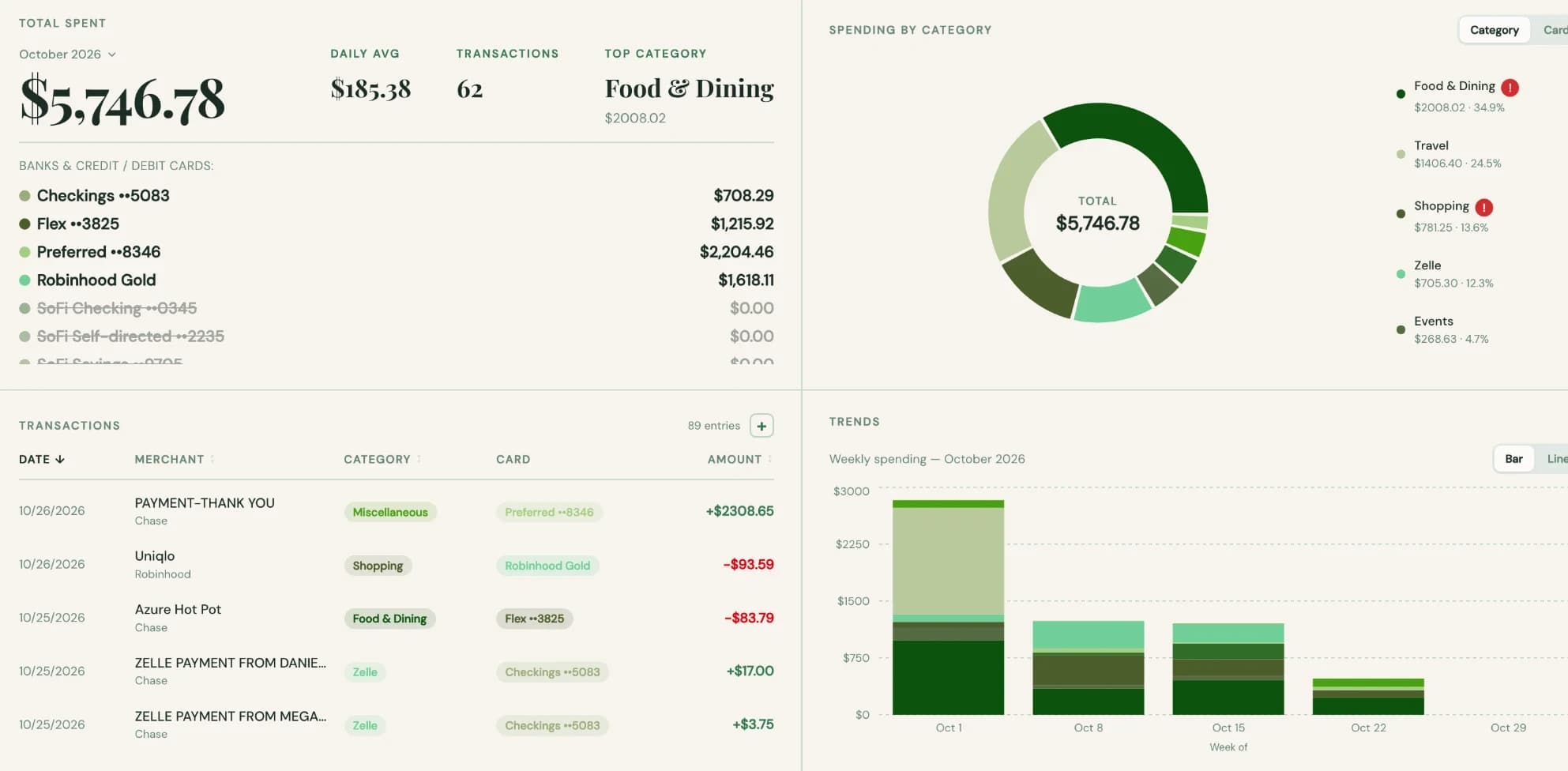Screen dimensions: 1568x771
Task: Re-enable the SoFi Checking ••0345 account
Action: pos(397,308)
